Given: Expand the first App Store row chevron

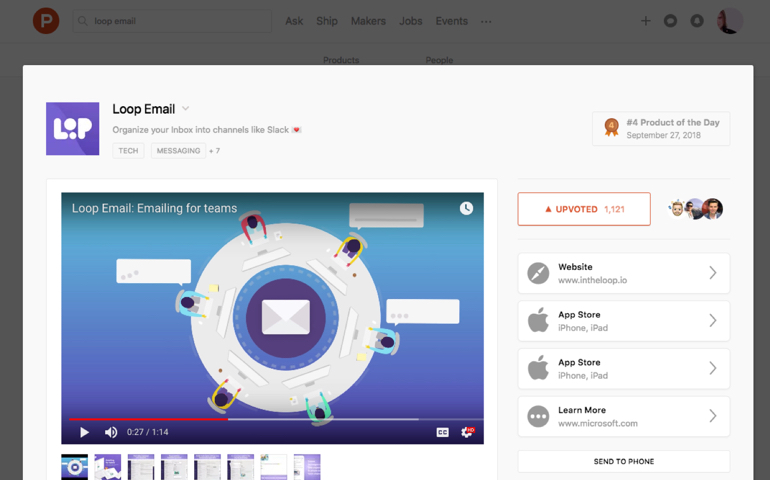Looking at the screenshot, I should click(x=713, y=321).
